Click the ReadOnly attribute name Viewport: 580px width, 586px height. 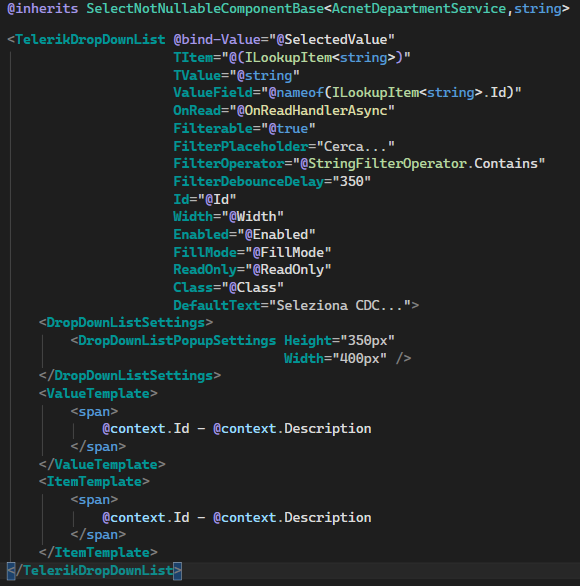[x=205, y=270]
